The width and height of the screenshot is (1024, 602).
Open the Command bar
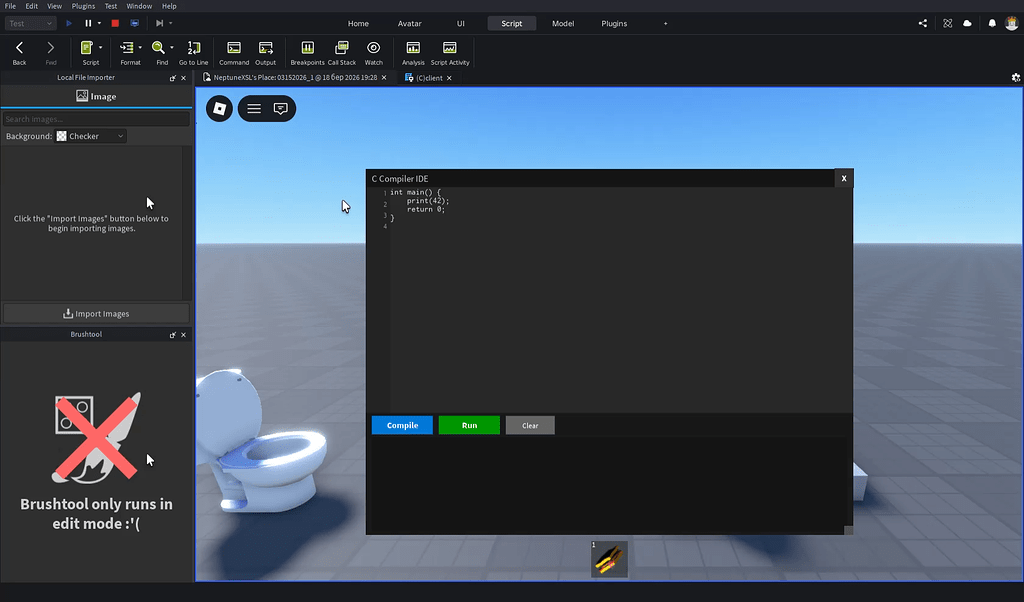[234, 53]
